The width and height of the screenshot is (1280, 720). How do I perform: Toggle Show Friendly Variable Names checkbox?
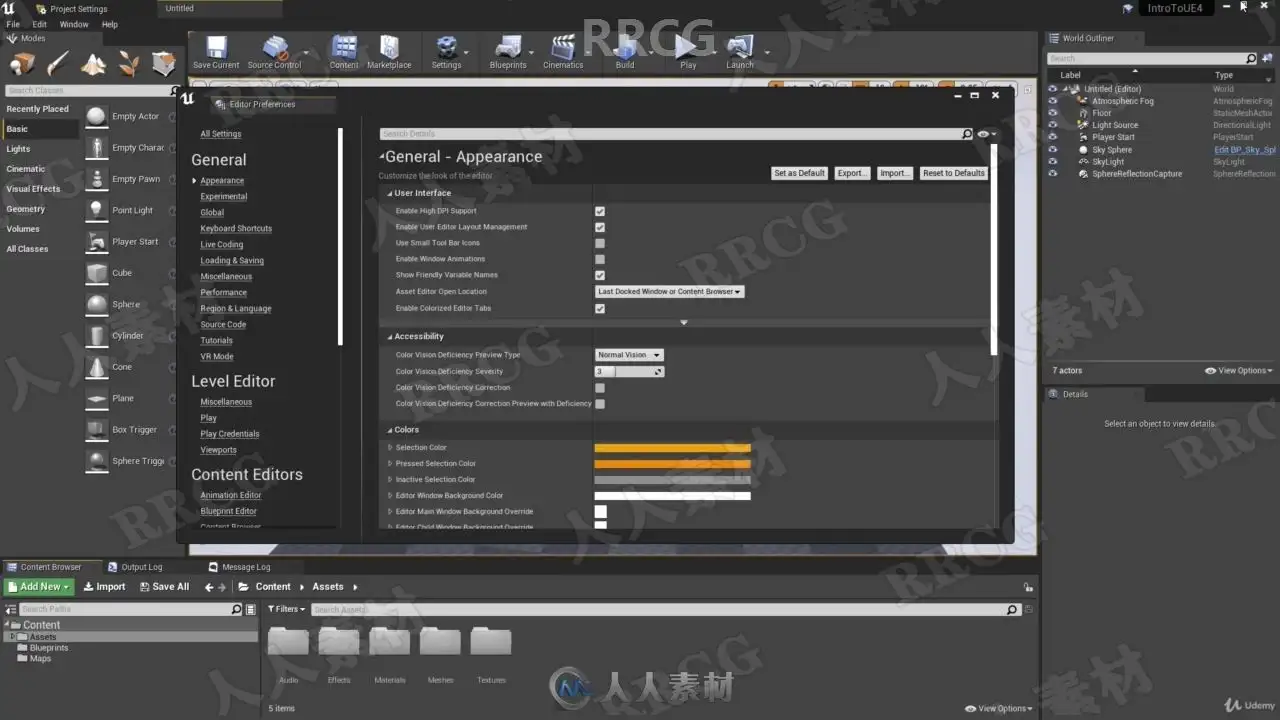(x=600, y=275)
